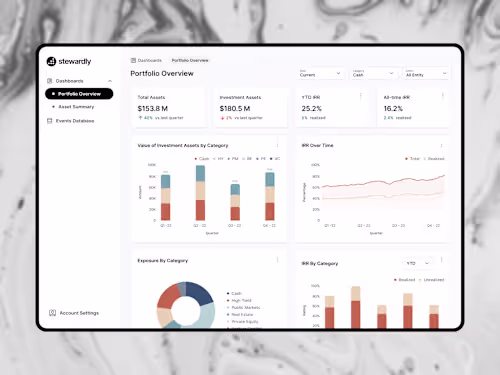Screen dimensions: 500x375
Task: Open the All-time IRR card options menu
Action: (x=443, y=96)
